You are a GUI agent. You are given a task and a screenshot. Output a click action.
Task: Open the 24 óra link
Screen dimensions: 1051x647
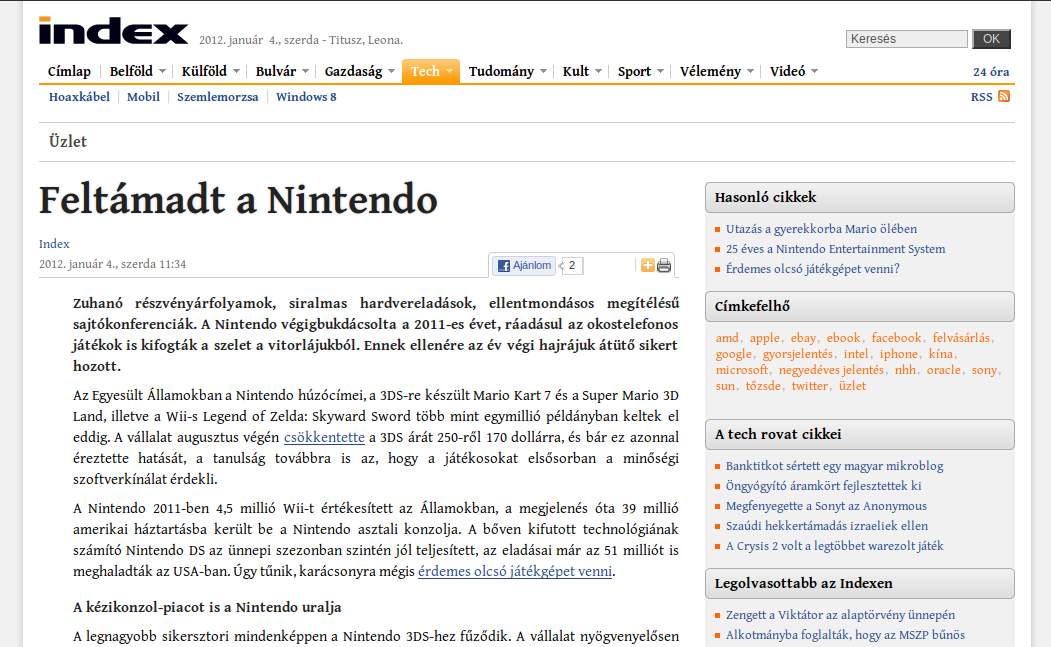click(991, 72)
